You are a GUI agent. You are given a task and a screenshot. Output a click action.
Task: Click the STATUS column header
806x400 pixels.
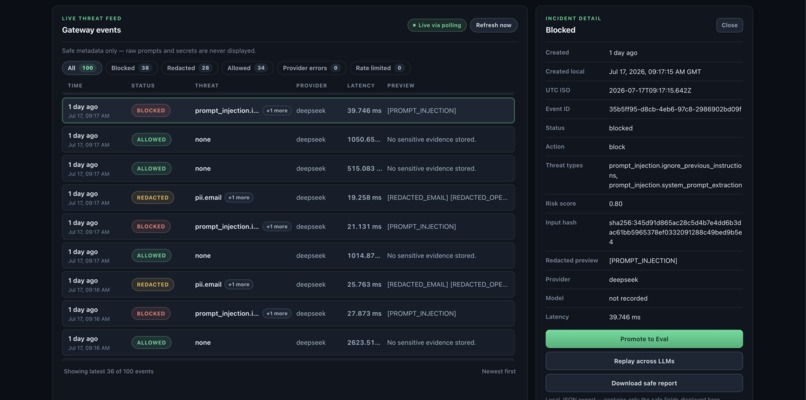point(143,85)
